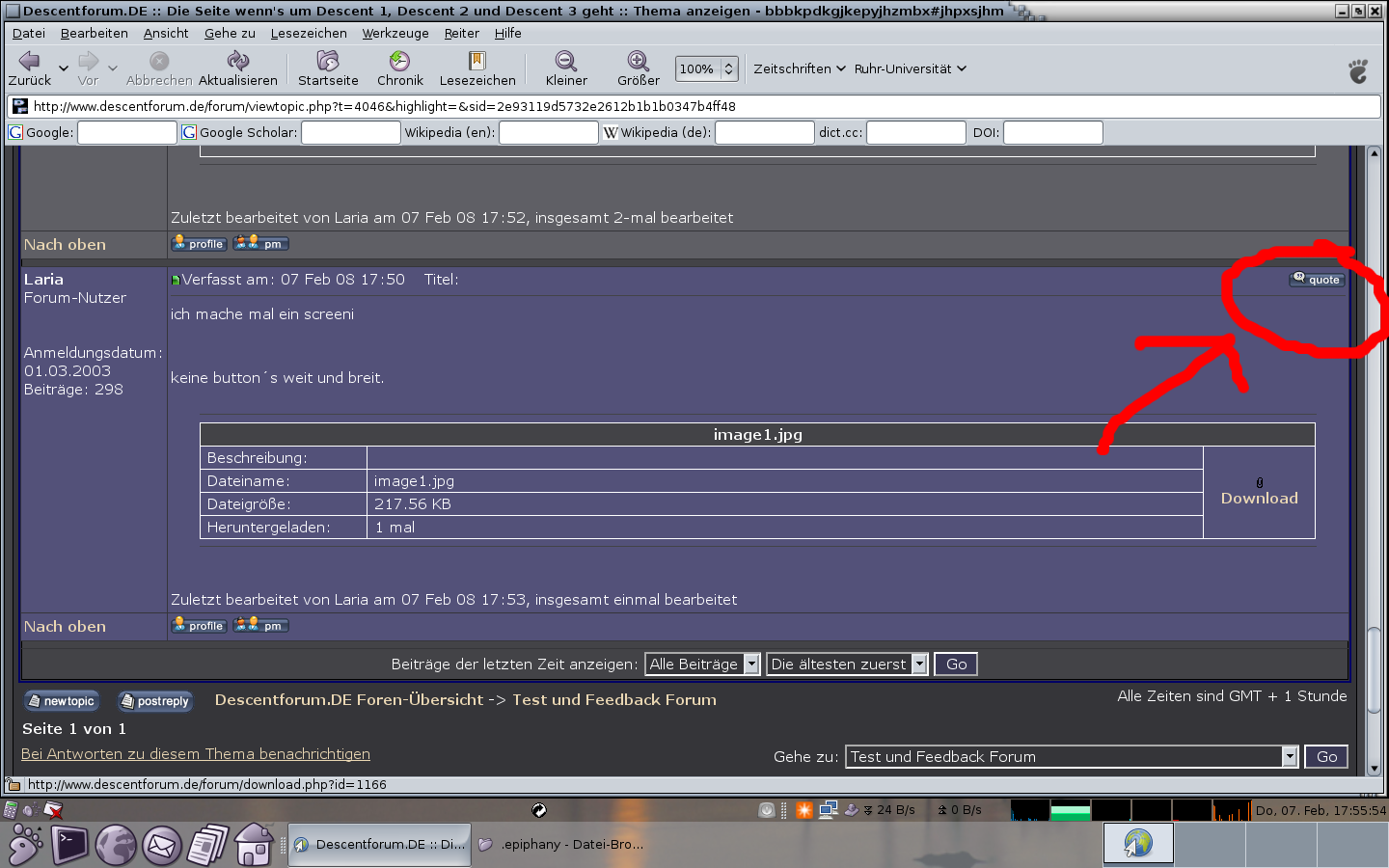
Task: Click into the Google search field
Action: point(126,133)
